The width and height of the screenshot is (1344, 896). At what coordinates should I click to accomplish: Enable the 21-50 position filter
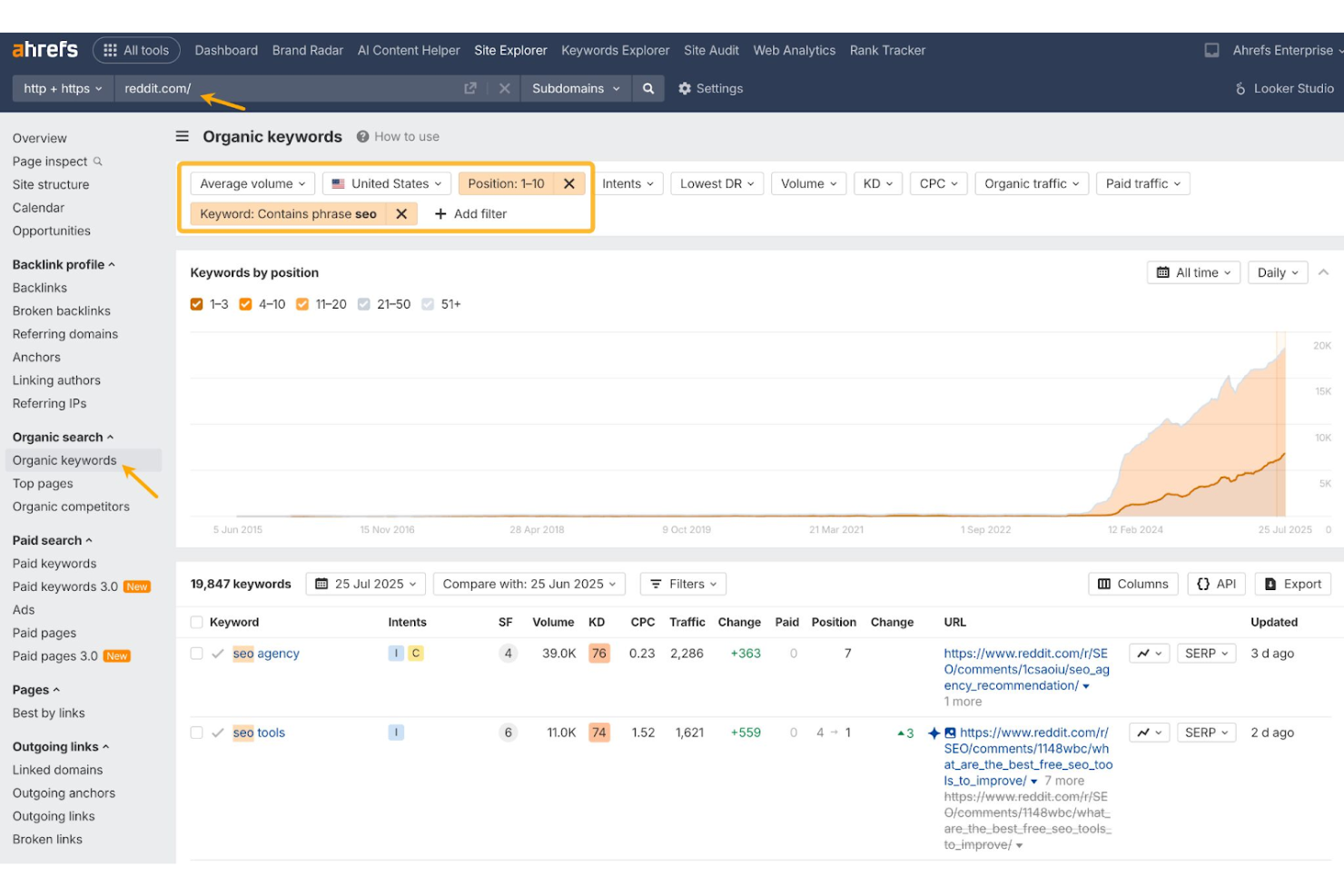(364, 304)
